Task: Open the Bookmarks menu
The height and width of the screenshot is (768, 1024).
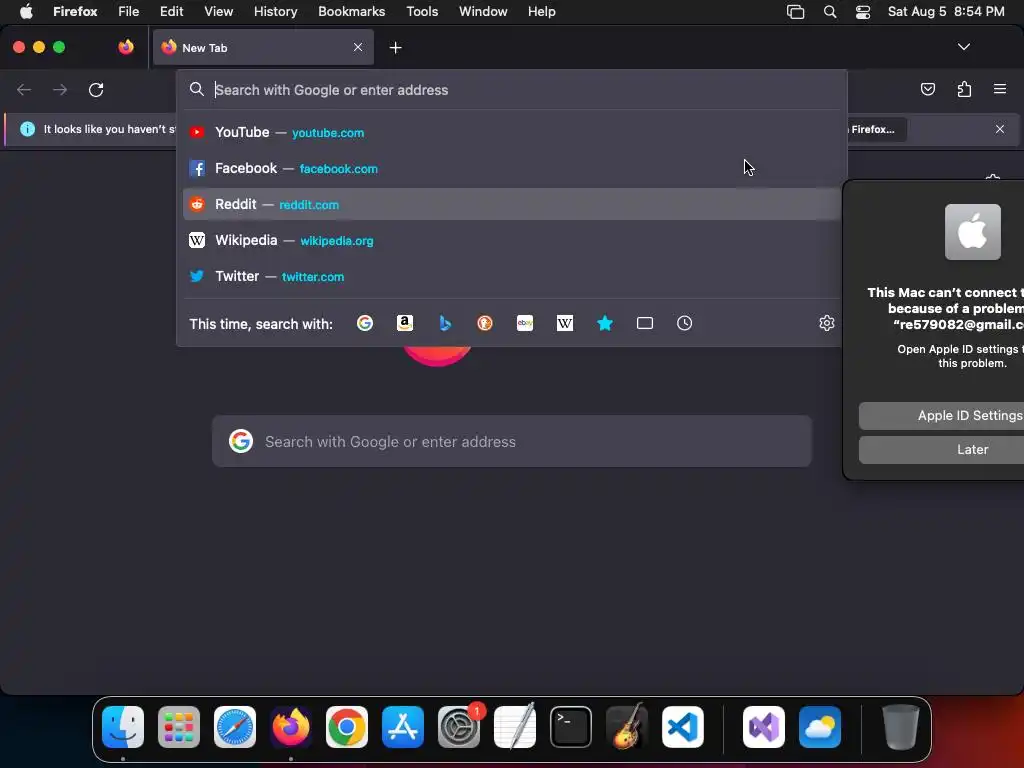Action: click(x=351, y=12)
